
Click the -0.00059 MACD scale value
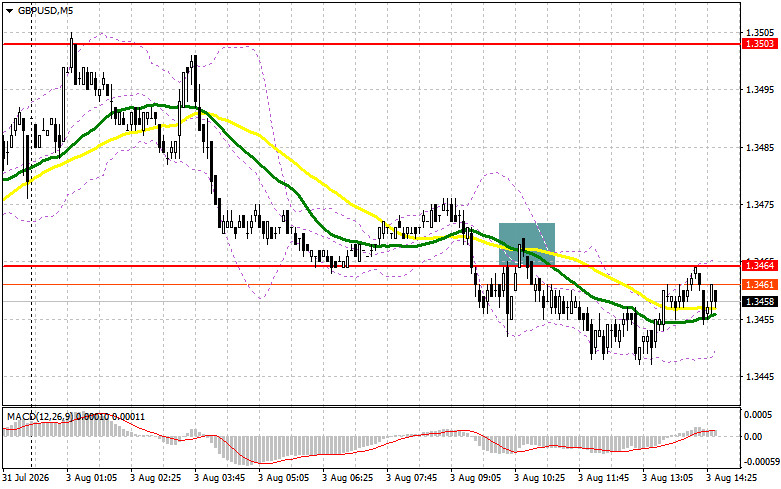point(760,461)
